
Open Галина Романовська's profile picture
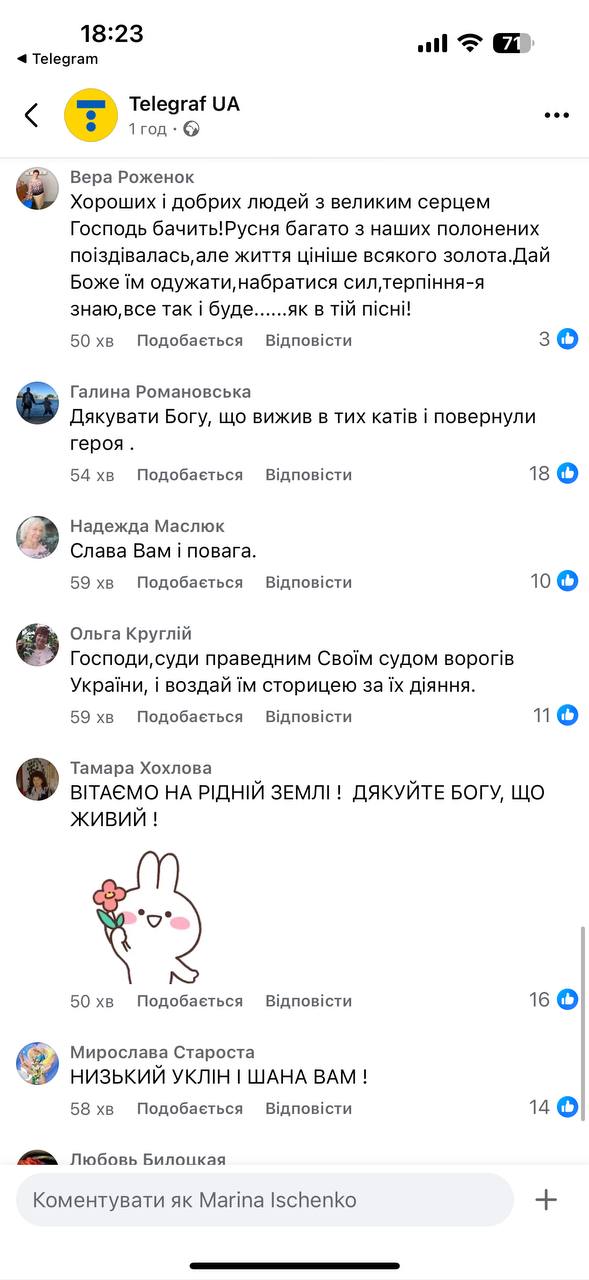(x=38, y=403)
